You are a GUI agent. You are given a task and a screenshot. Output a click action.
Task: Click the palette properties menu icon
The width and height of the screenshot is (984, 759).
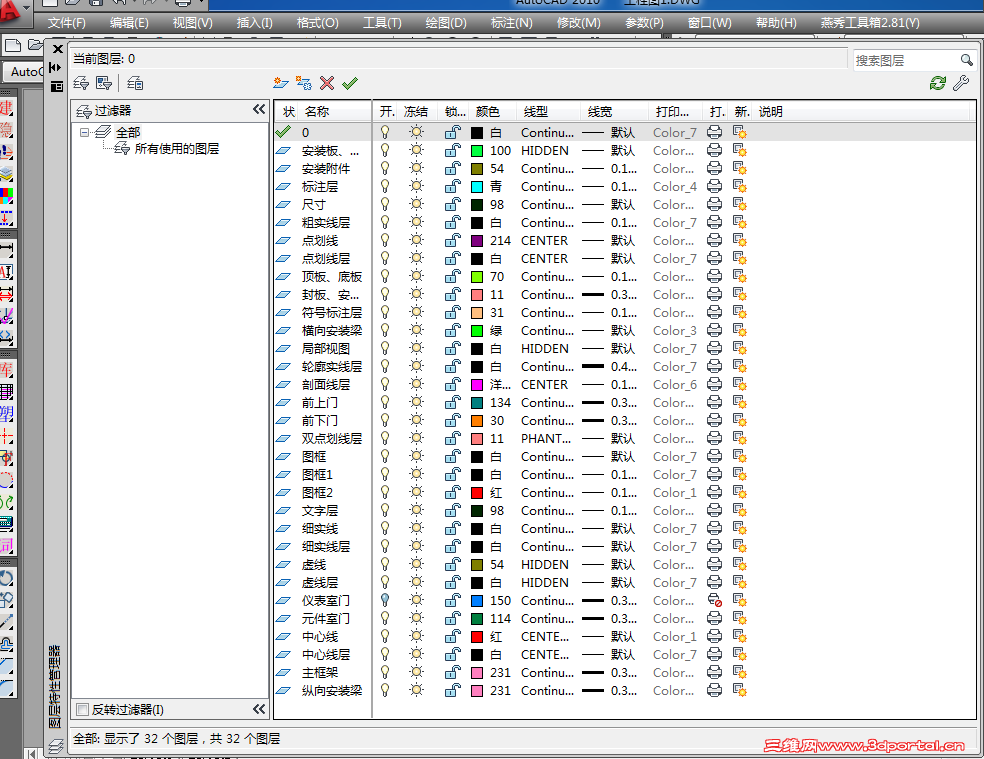coord(57,86)
